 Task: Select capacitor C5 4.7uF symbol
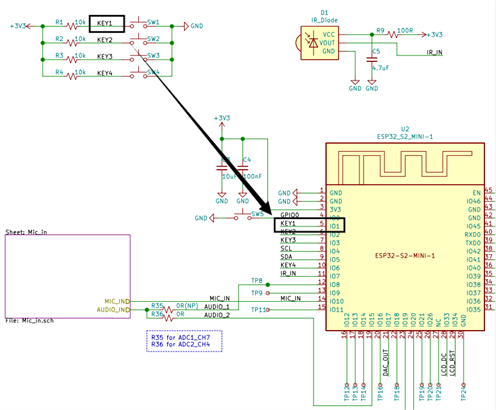pos(372,60)
